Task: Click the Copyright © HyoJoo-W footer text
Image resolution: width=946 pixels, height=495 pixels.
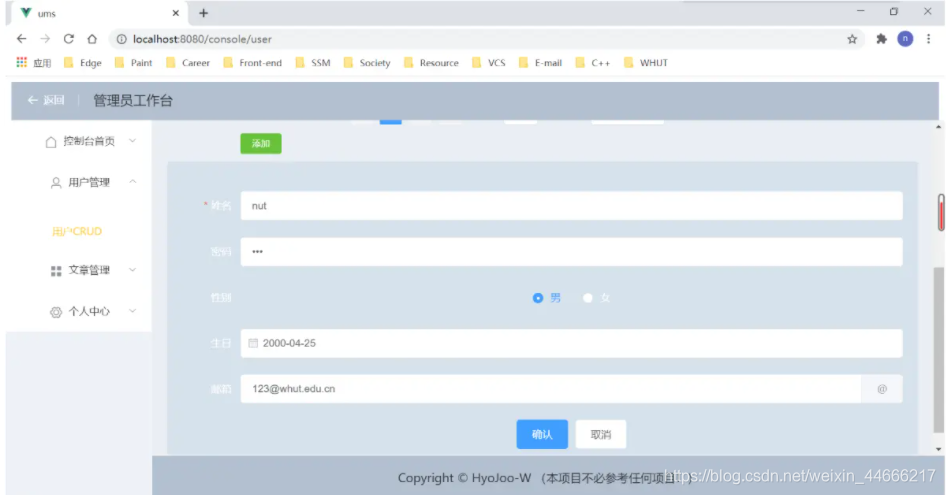Action: [464, 478]
